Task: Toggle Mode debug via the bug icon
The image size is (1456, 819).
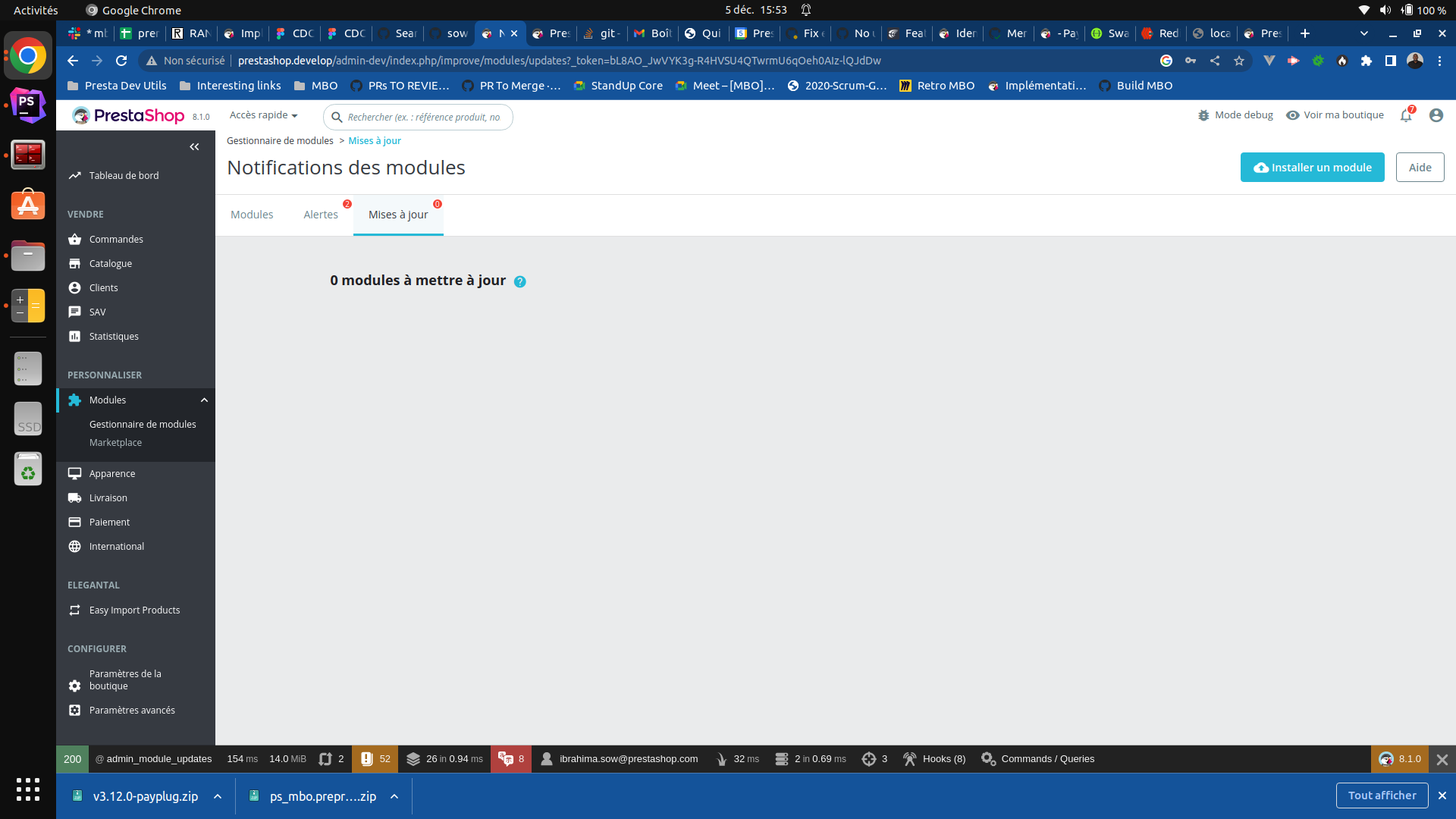Action: click(x=1235, y=115)
